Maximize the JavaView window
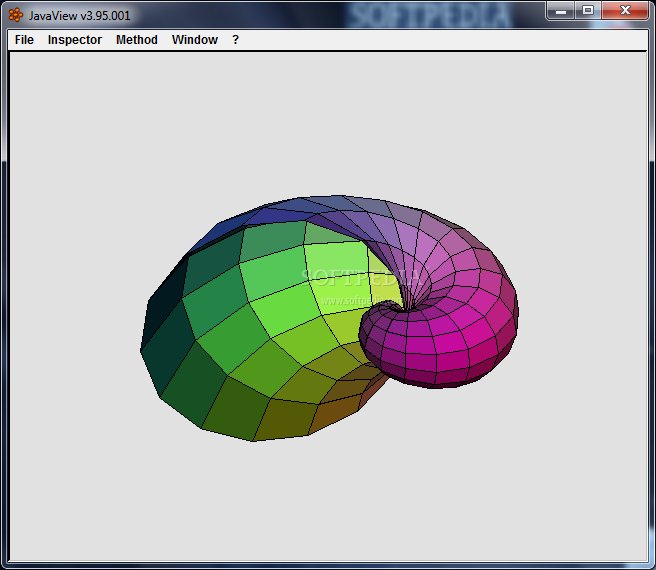Viewport: 656px width, 570px height. [588, 10]
